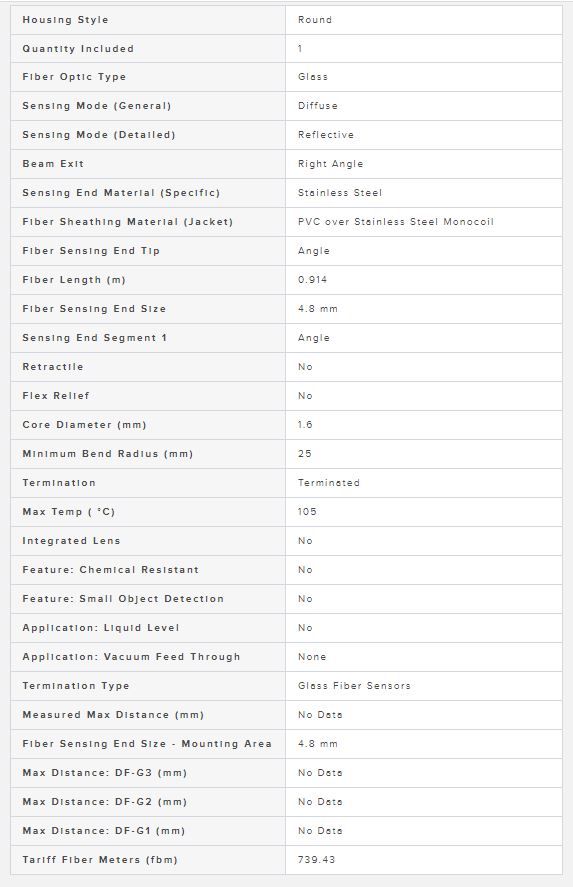The width and height of the screenshot is (573, 887).
Task: Click the Integrated Lens row label
Action: point(71,541)
